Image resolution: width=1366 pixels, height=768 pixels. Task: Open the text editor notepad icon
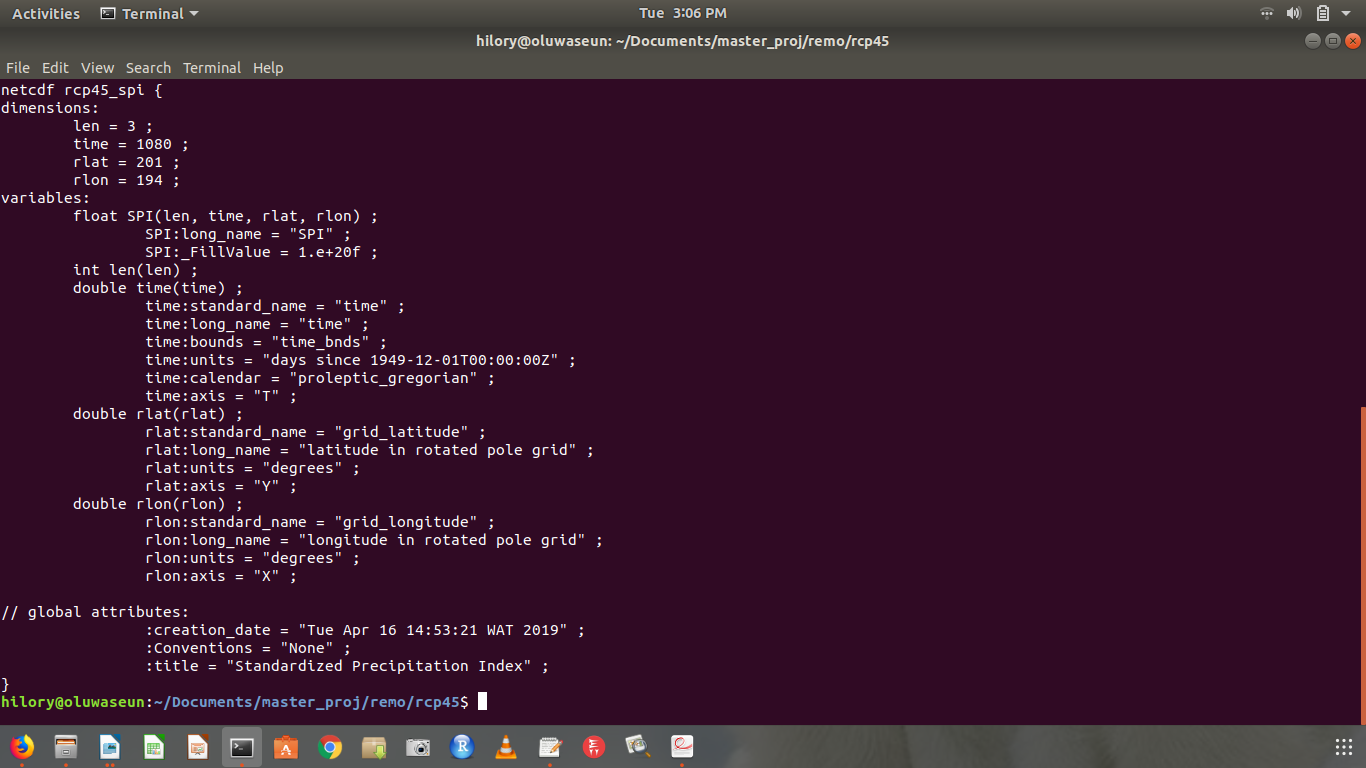coord(550,746)
